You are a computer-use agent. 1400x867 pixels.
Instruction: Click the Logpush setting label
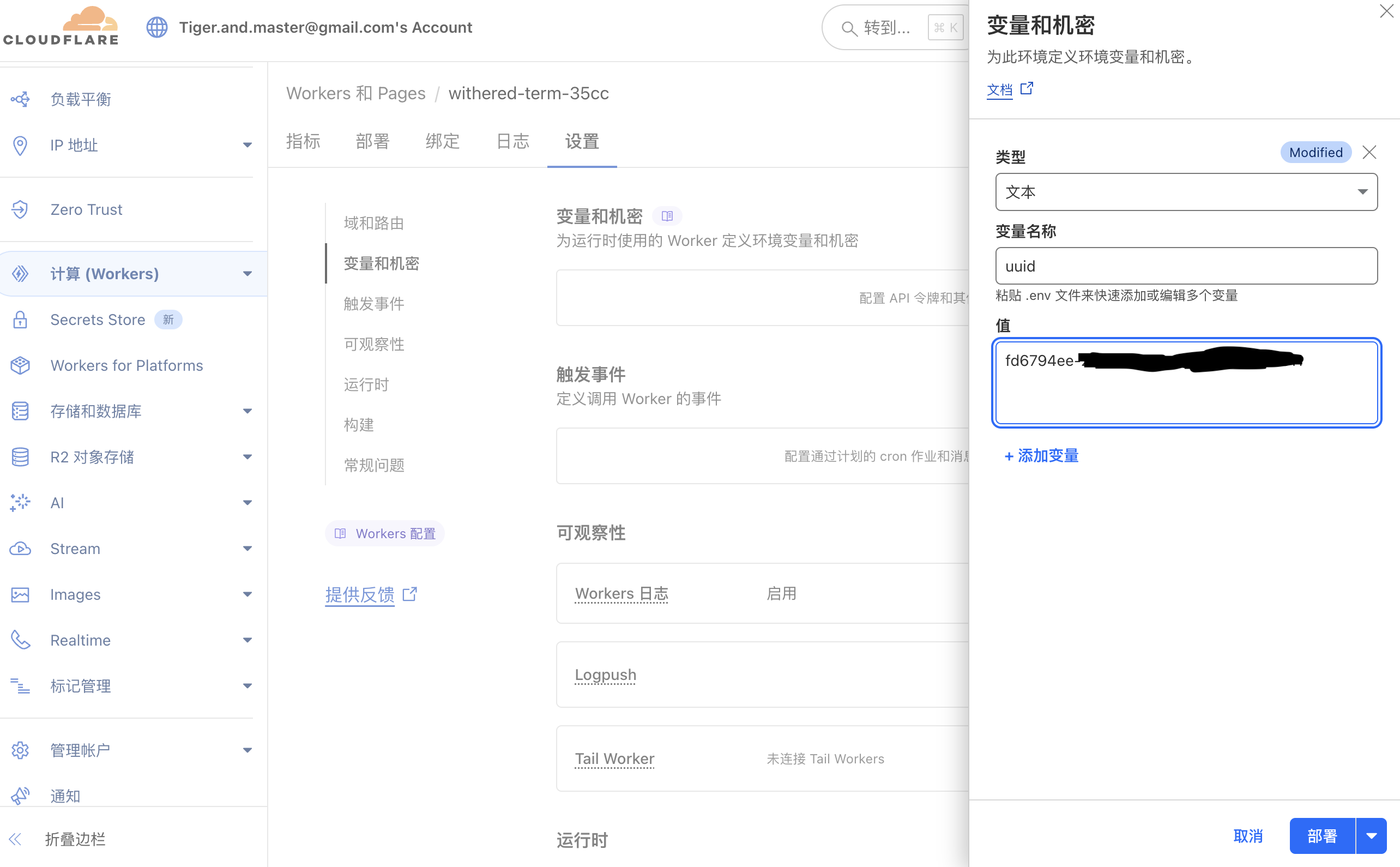click(605, 675)
